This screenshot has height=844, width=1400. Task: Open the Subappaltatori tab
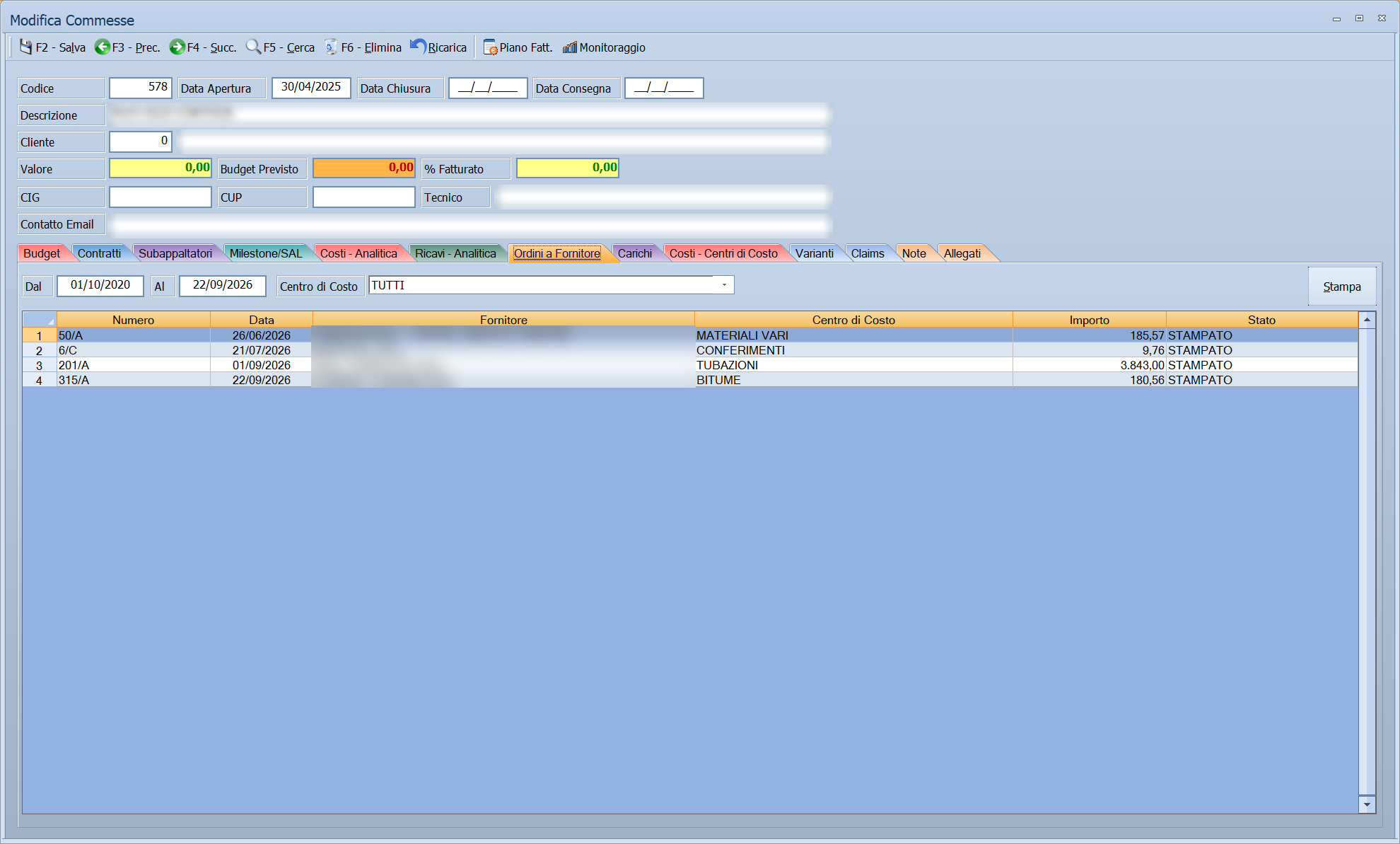tap(175, 253)
